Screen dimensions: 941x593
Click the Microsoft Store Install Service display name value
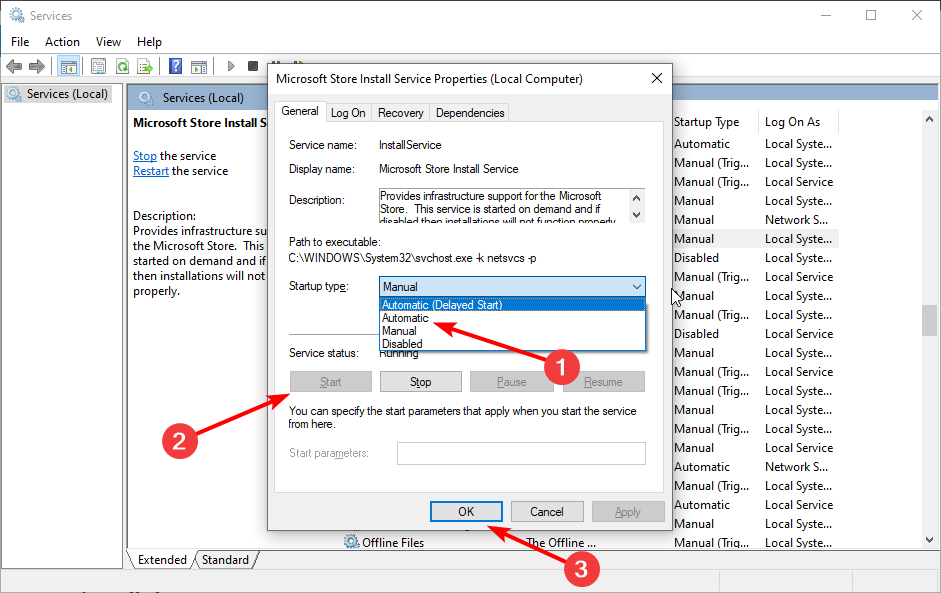(x=448, y=169)
